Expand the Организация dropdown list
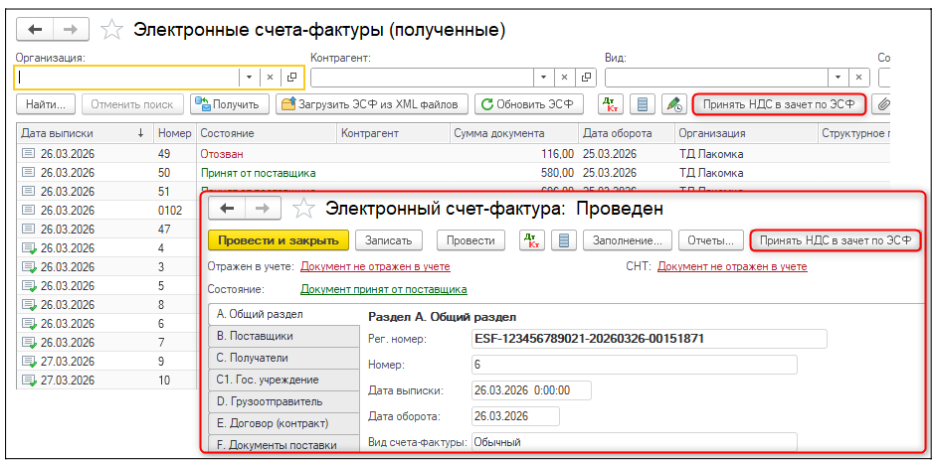 [248, 77]
